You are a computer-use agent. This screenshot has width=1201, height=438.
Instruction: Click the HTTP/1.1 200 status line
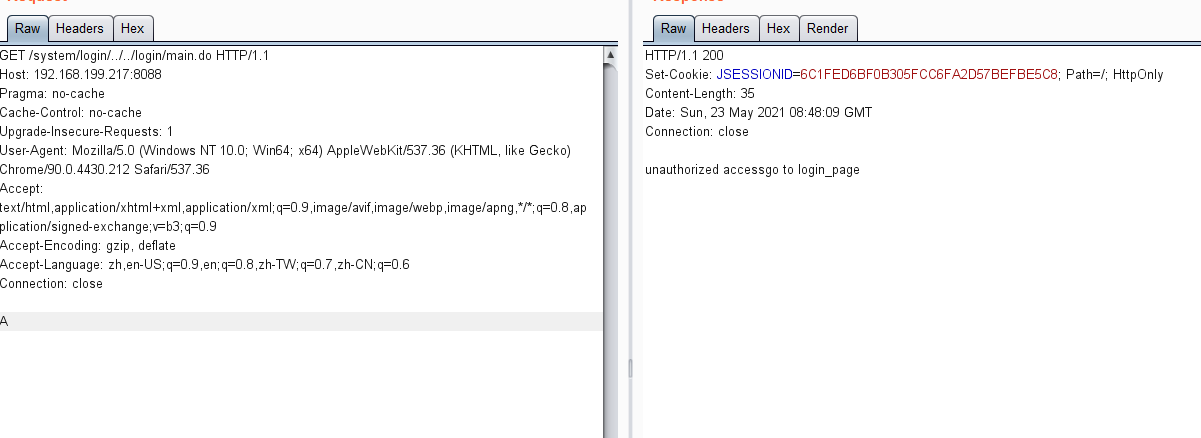click(684, 55)
